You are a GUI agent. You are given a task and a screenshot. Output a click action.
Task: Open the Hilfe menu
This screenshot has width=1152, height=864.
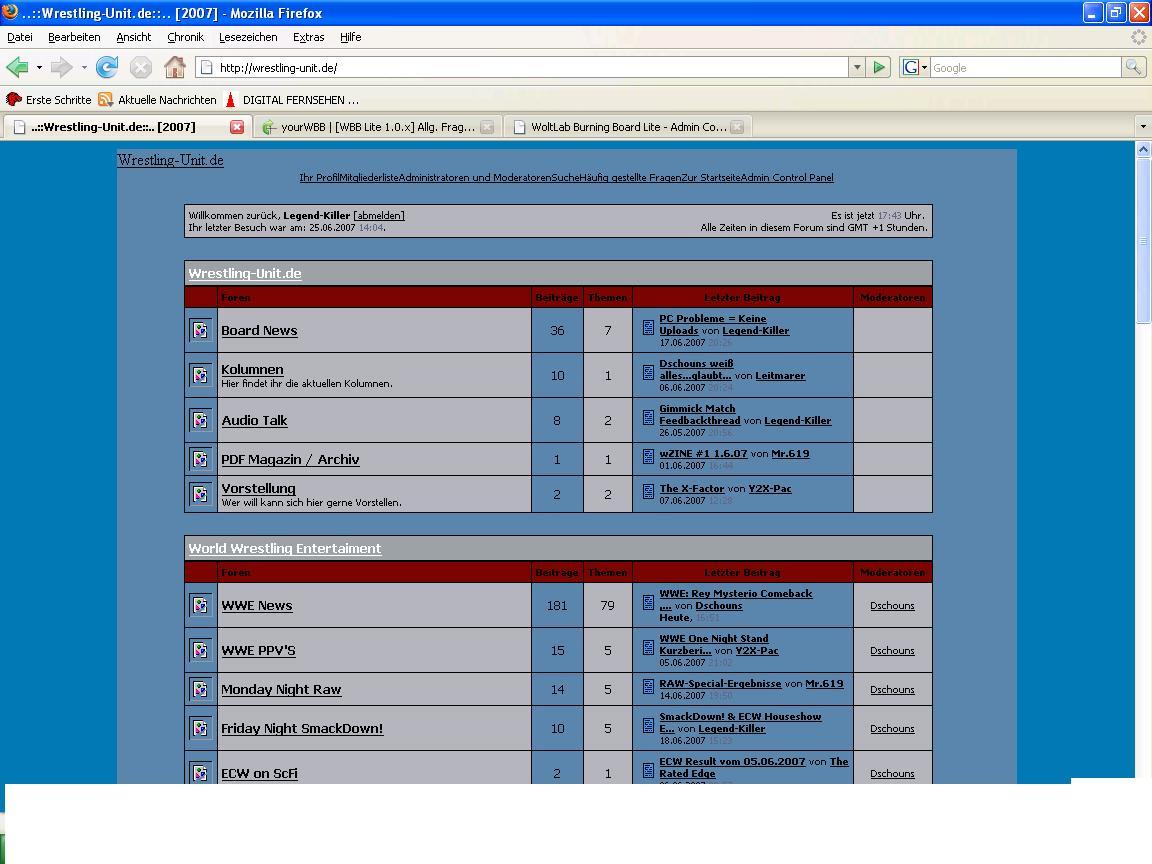pos(350,37)
